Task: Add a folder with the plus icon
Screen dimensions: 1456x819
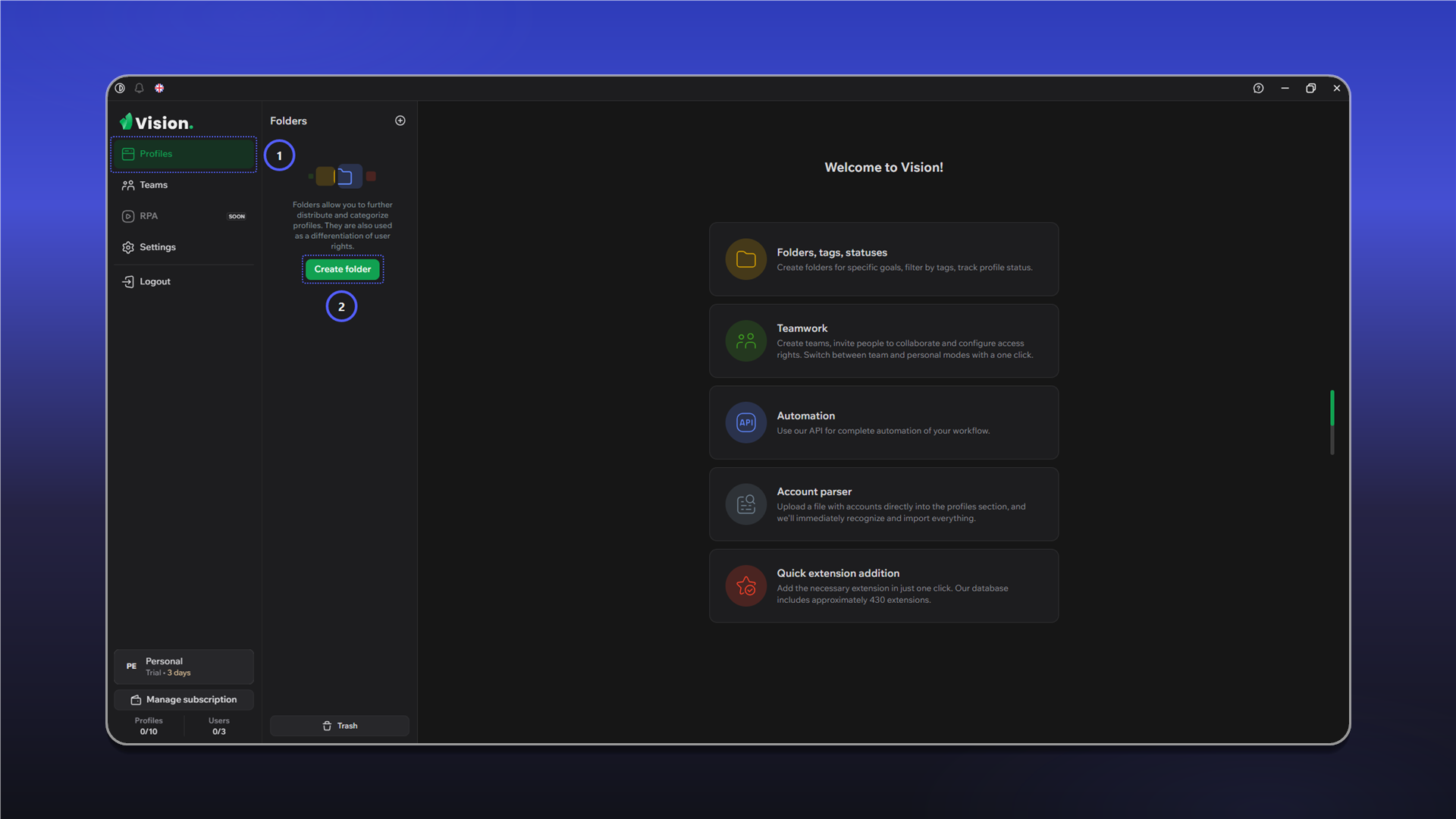Action: (400, 121)
